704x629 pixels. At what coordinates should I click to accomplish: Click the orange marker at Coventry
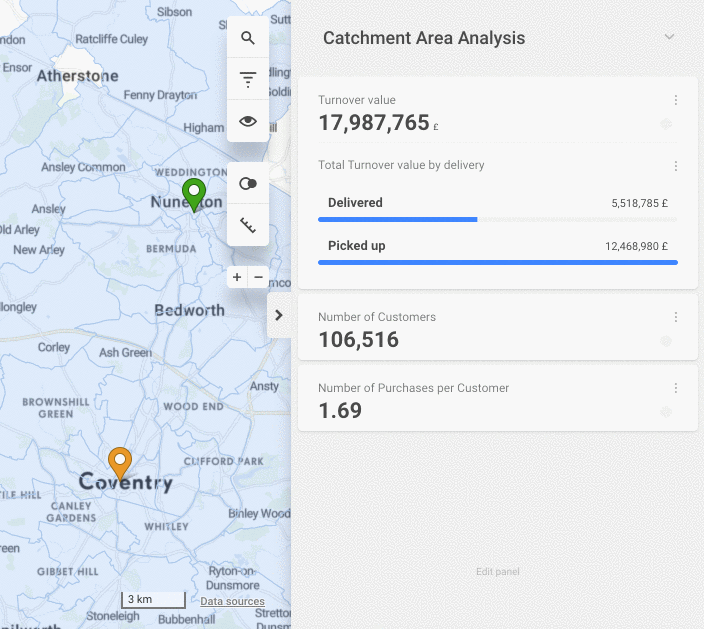(120, 463)
